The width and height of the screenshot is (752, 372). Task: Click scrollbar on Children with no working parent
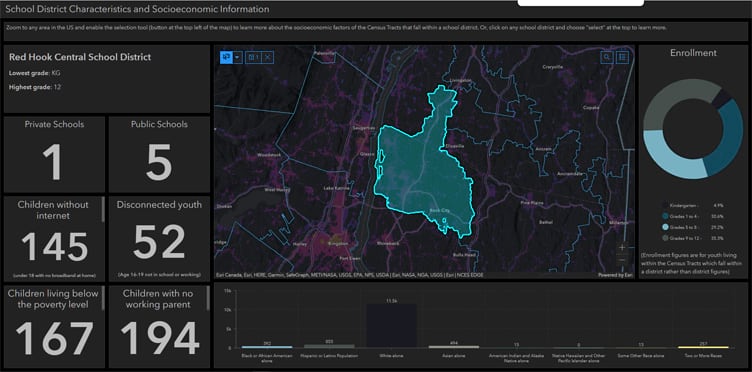[208, 298]
